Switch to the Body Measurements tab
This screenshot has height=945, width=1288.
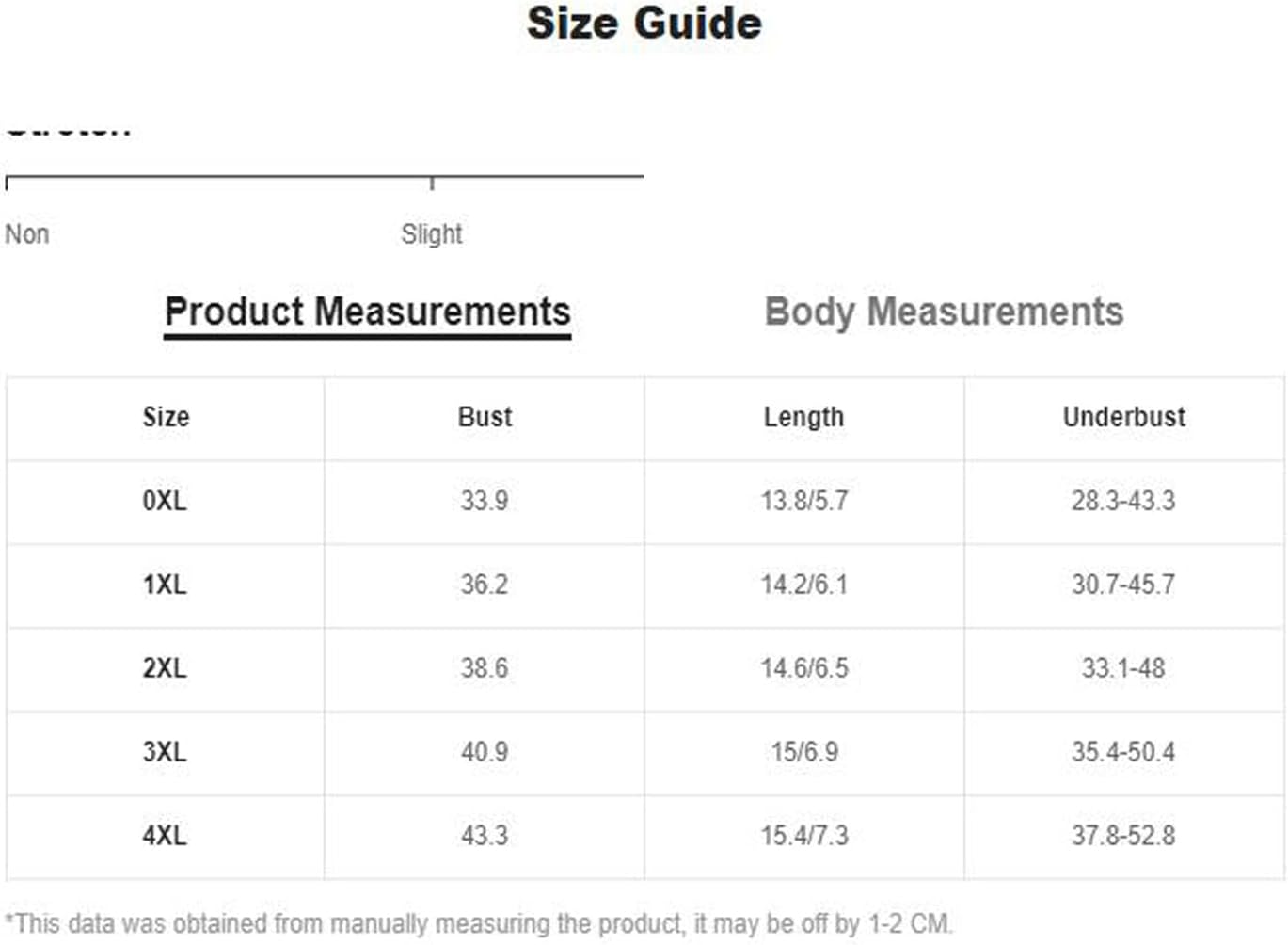point(944,312)
